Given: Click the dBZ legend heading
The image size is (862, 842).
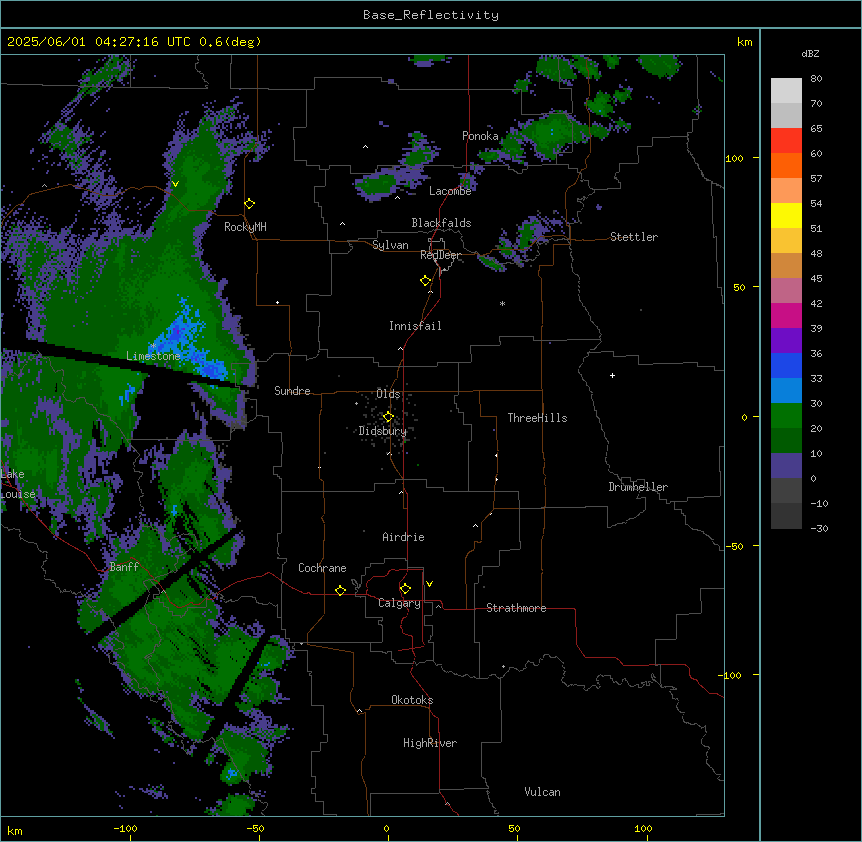Looking at the screenshot, I should [810, 53].
